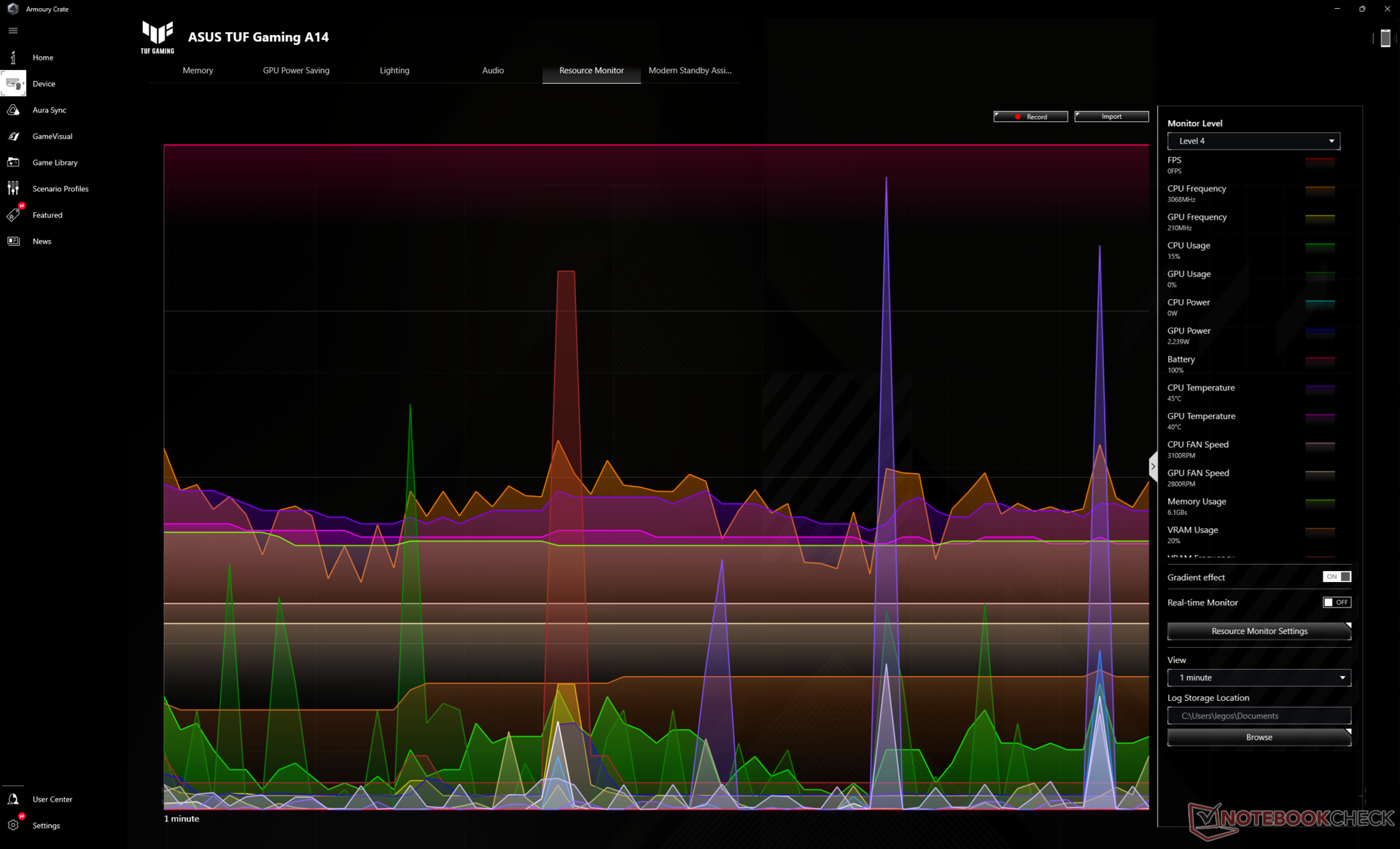The width and height of the screenshot is (1400, 849).
Task: Click the CPU Temperature purple color swatch
Action: pos(1319,389)
